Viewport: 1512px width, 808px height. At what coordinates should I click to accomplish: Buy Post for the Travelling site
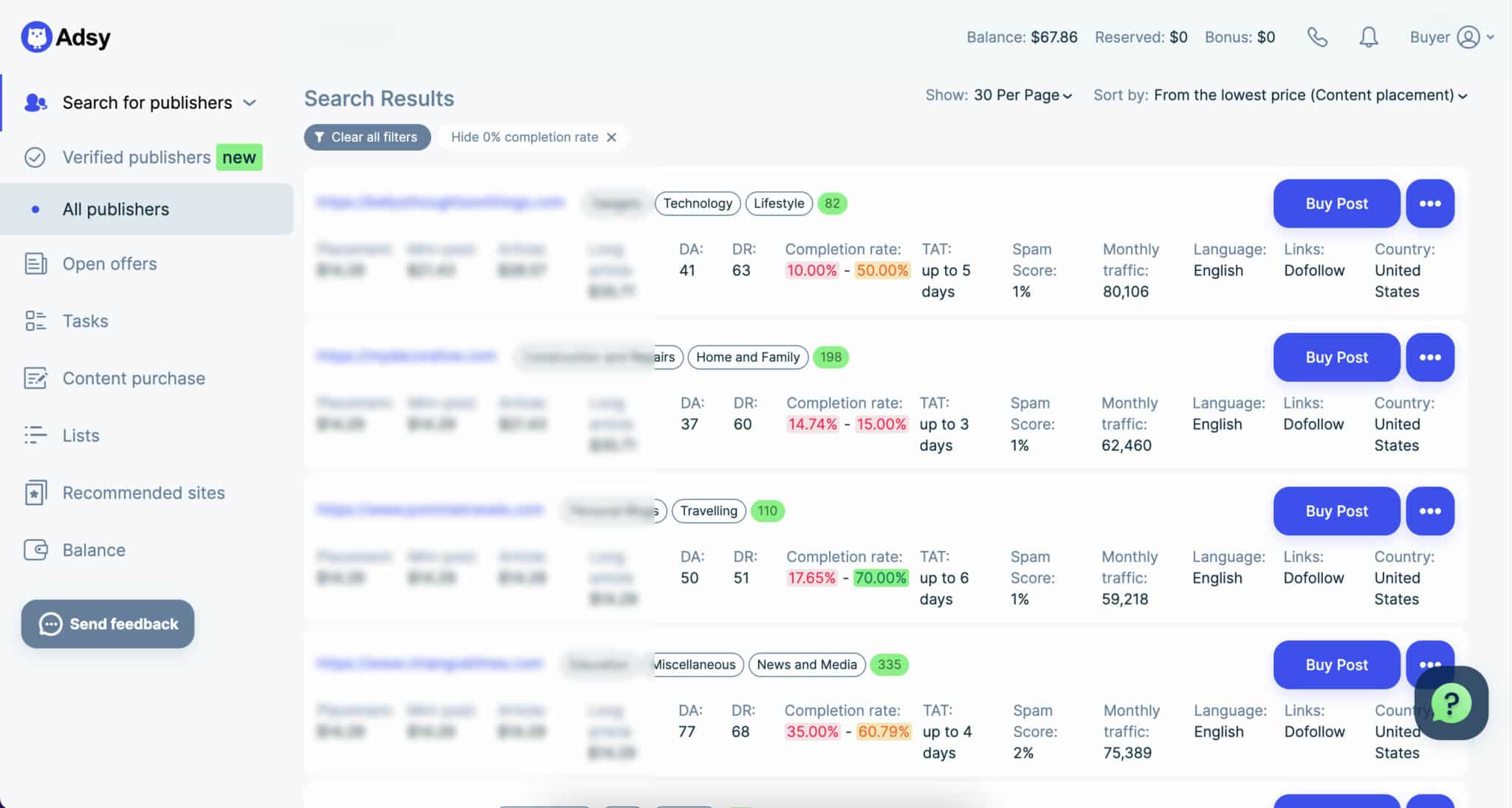coord(1336,510)
